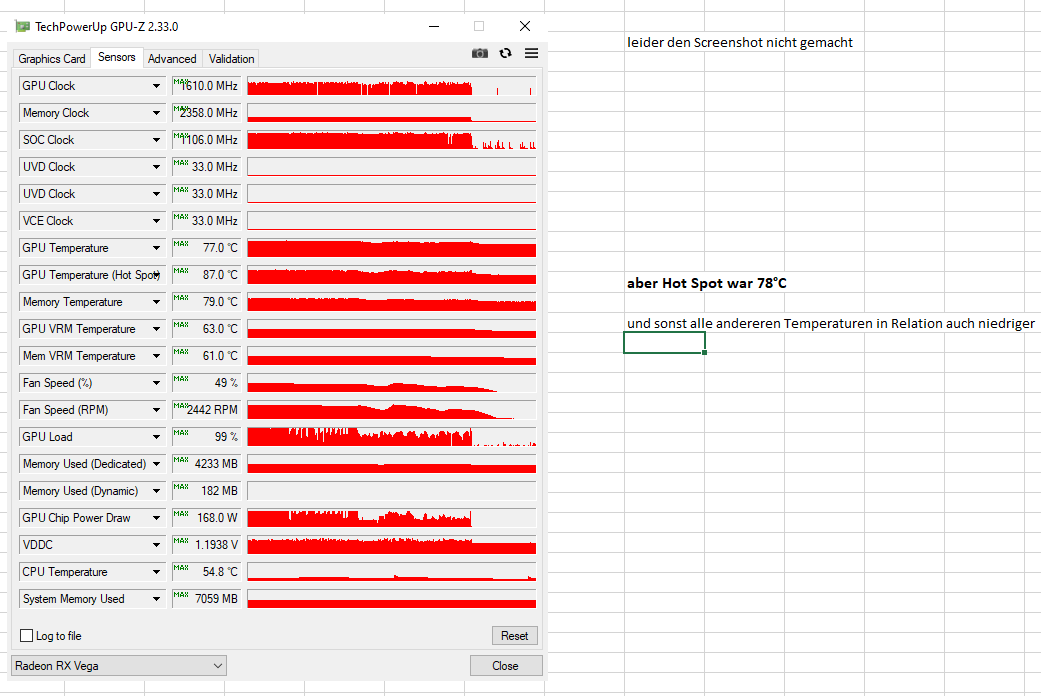Image resolution: width=1041 pixels, height=696 pixels.
Task: Open the Advanced tab
Action: point(172,58)
